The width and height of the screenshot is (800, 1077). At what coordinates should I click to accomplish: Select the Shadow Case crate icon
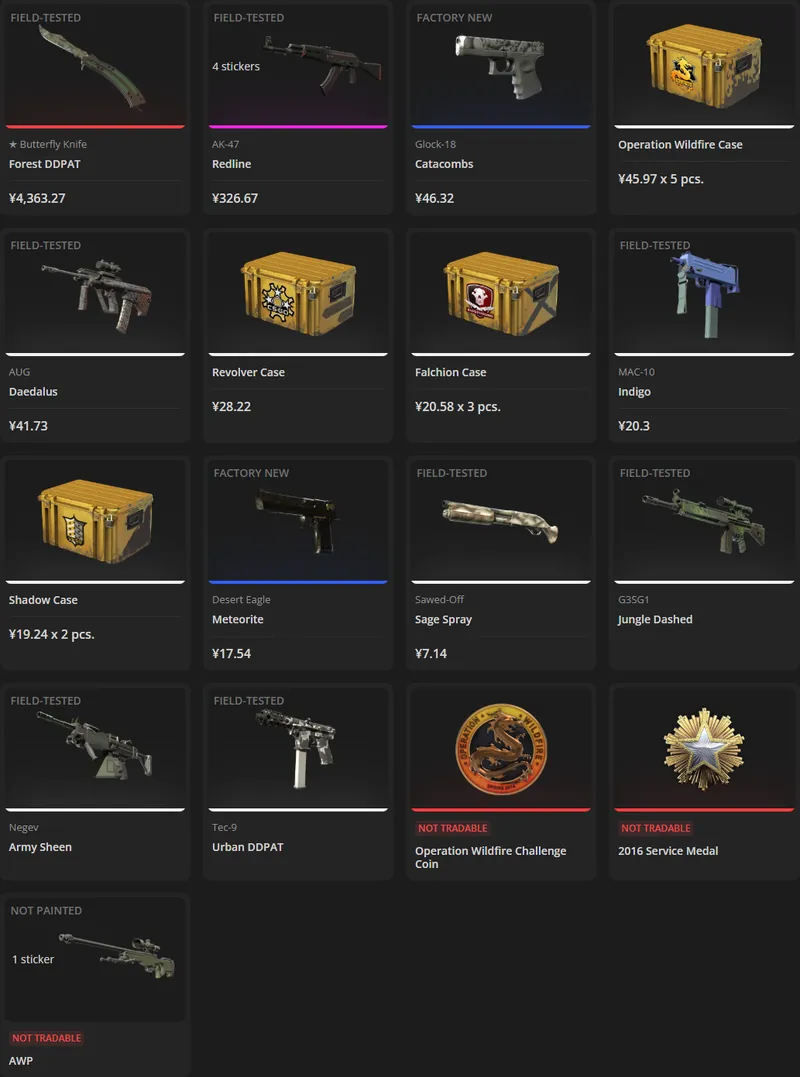pos(95,521)
